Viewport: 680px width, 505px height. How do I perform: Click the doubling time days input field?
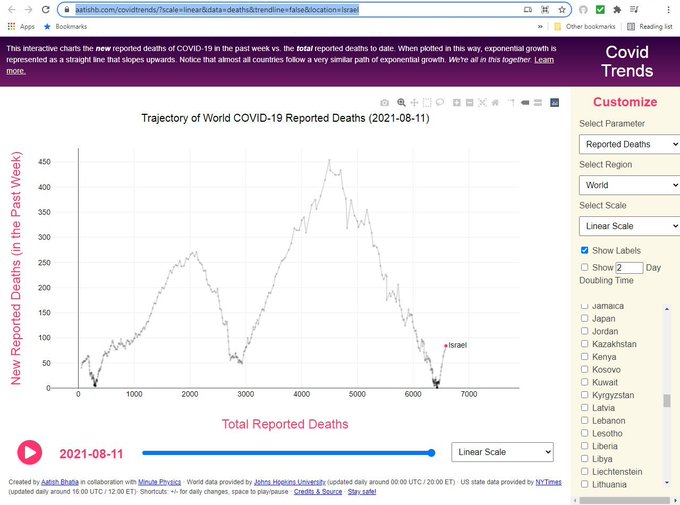click(629, 268)
